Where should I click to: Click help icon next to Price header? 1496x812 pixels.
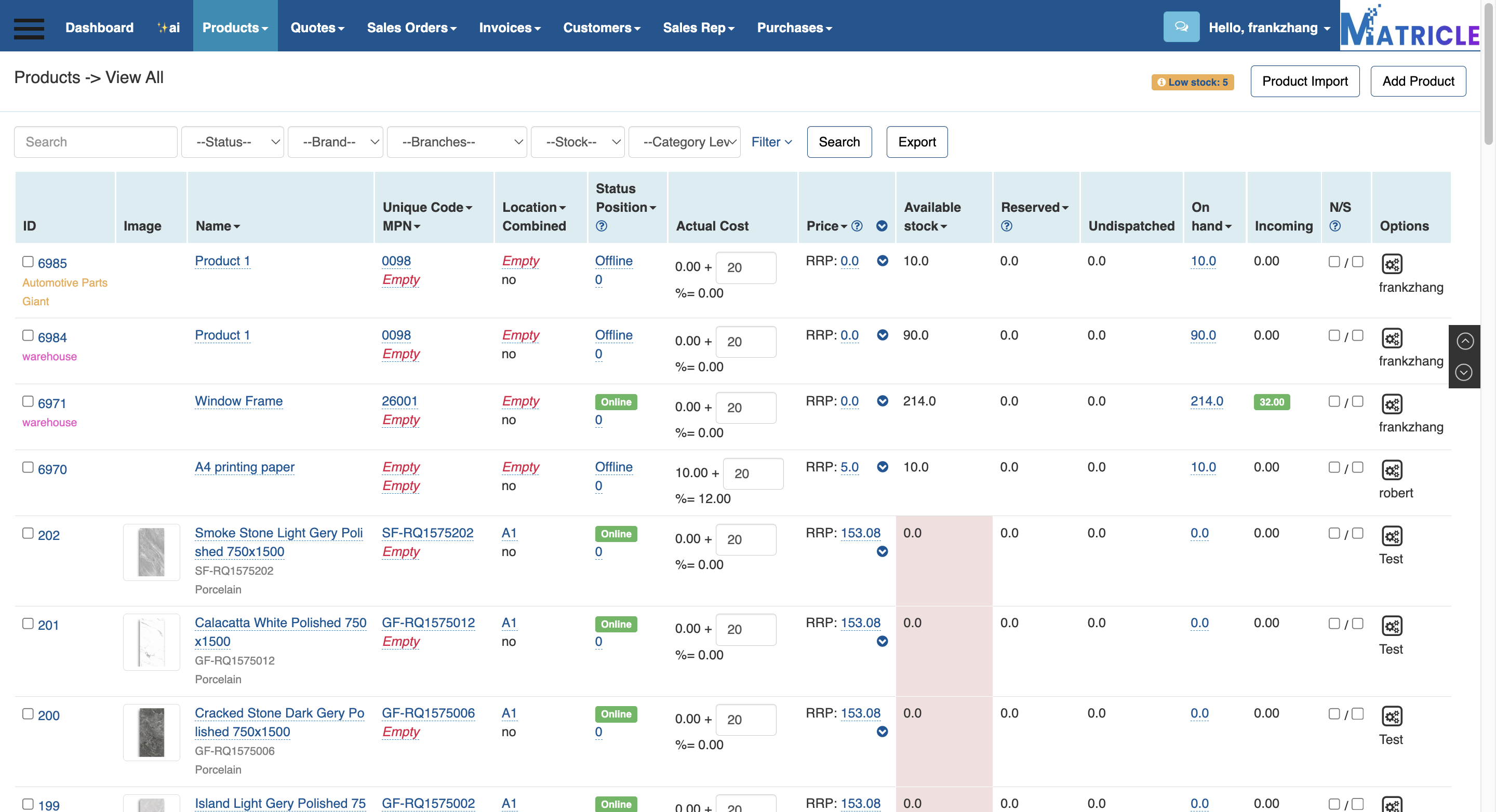pyautogui.click(x=857, y=226)
